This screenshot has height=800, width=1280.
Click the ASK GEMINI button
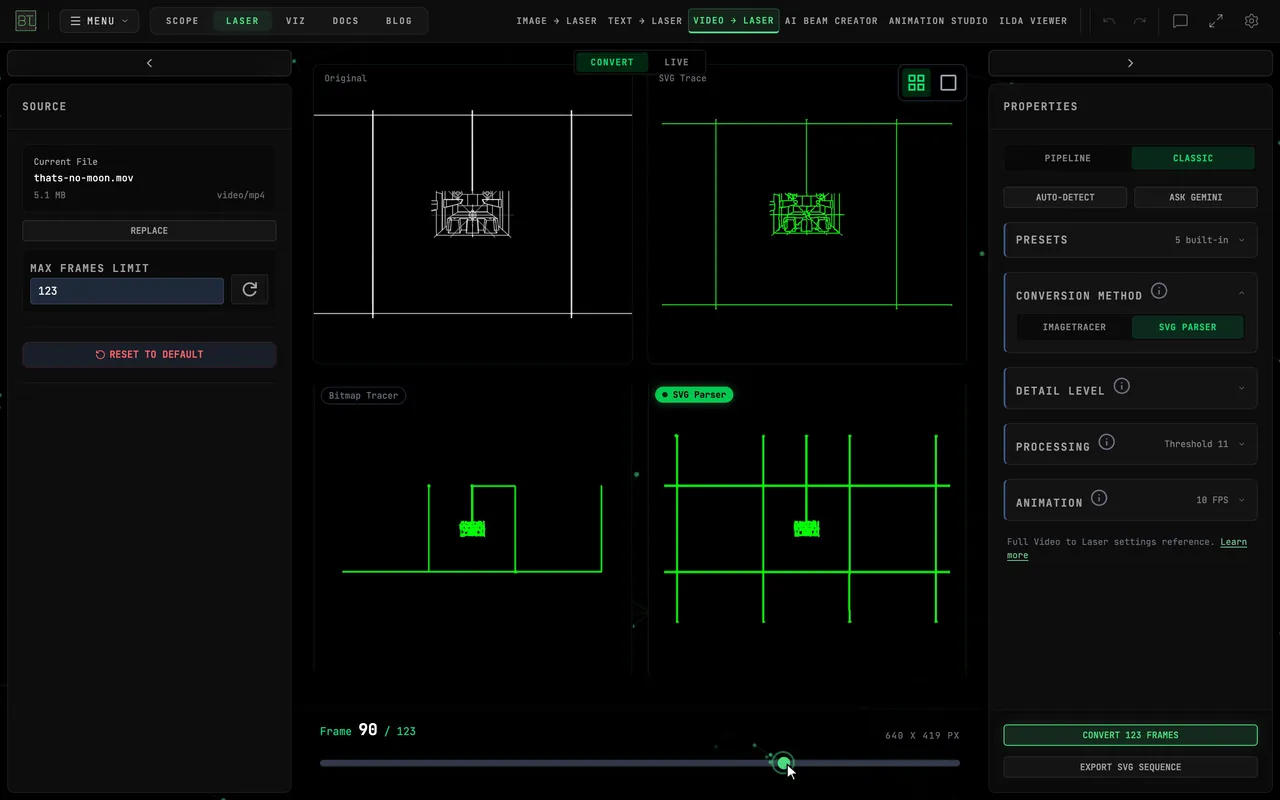(1196, 197)
